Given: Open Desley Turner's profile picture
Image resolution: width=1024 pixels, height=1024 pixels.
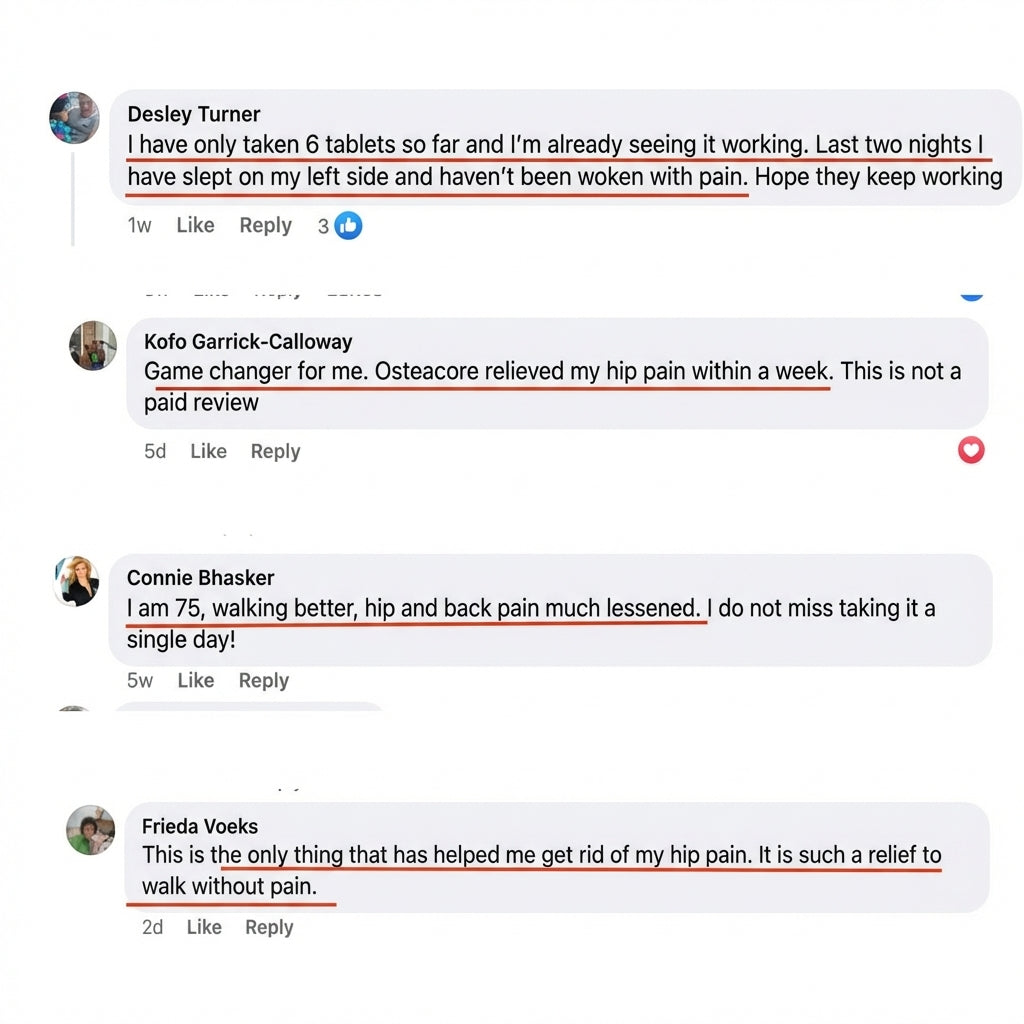Looking at the screenshot, I should 74,118.
